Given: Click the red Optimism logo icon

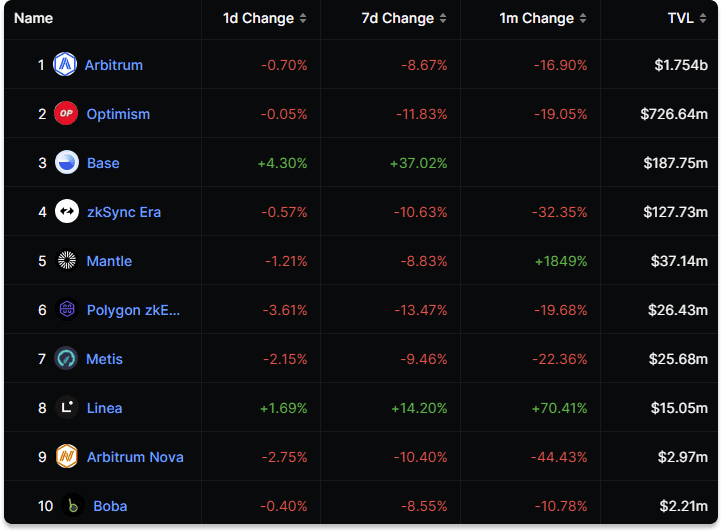Looking at the screenshot, I should click(x=66, y=114).
